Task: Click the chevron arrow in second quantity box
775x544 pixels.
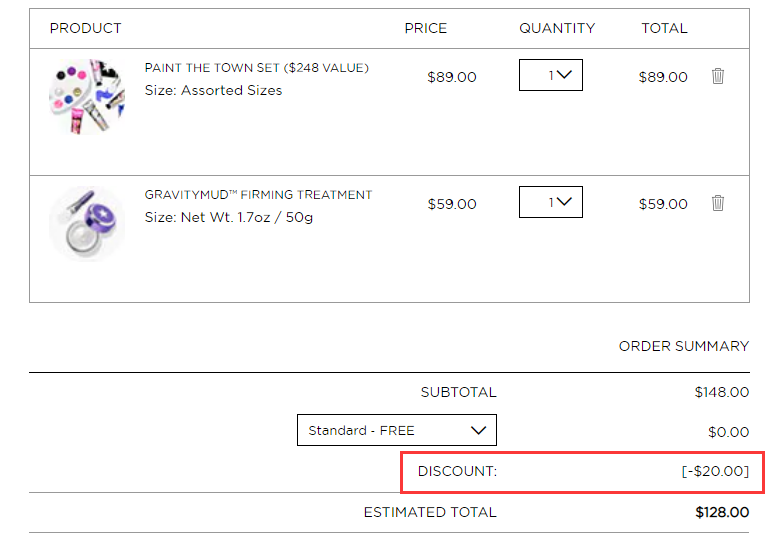Action: click(564, 202)
